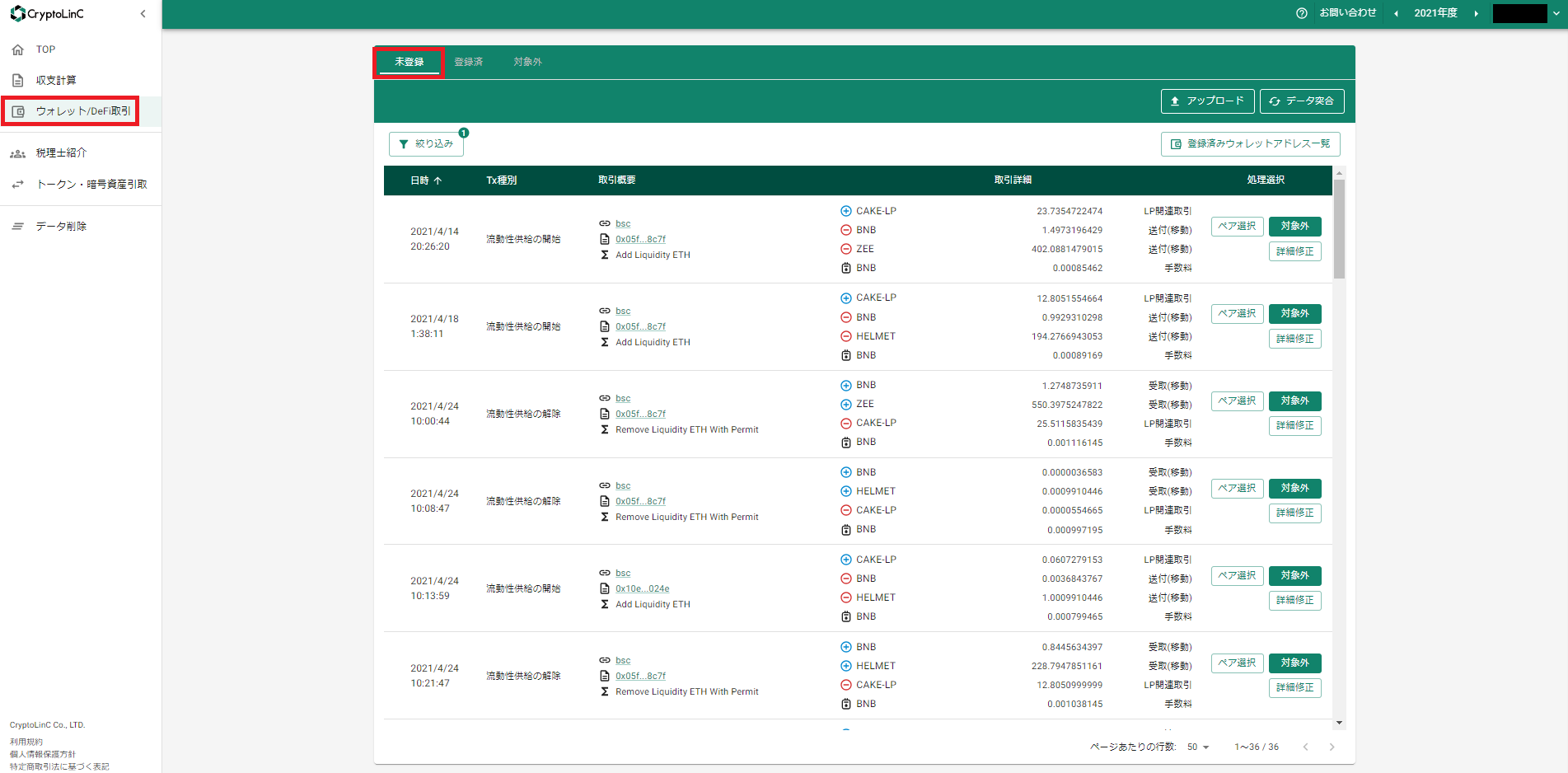The width and height of the screenshot is (1568, 773).
Task: Open 特定商取引法に基づく表記 footer link
Action: (x=59, y=767)
